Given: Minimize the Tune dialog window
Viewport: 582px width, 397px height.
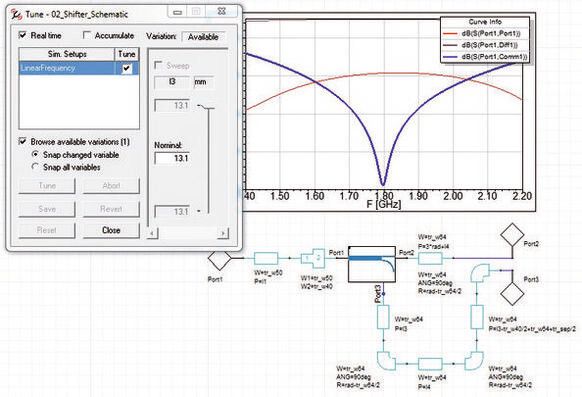Looking at the screenshot, I should [x=177, y=12].
